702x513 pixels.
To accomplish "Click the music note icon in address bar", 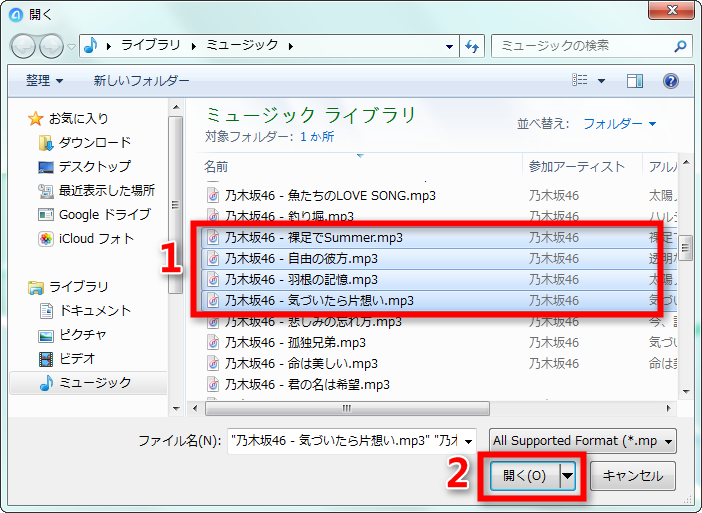I will click(91, 45).
